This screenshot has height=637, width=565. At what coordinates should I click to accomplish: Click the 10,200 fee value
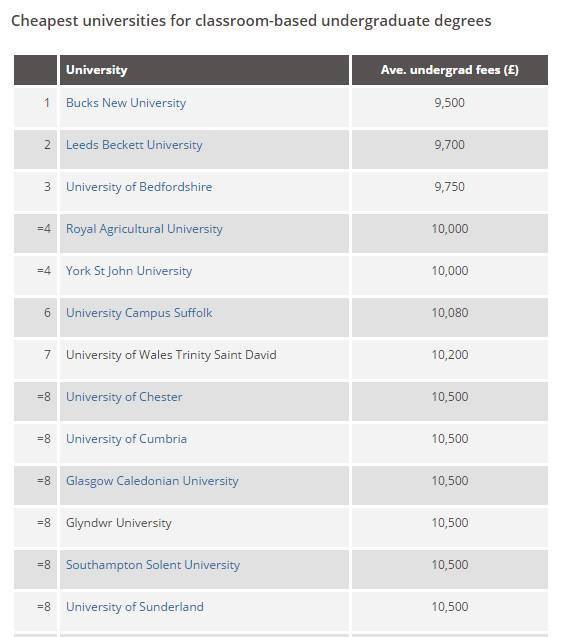[450, 355]
